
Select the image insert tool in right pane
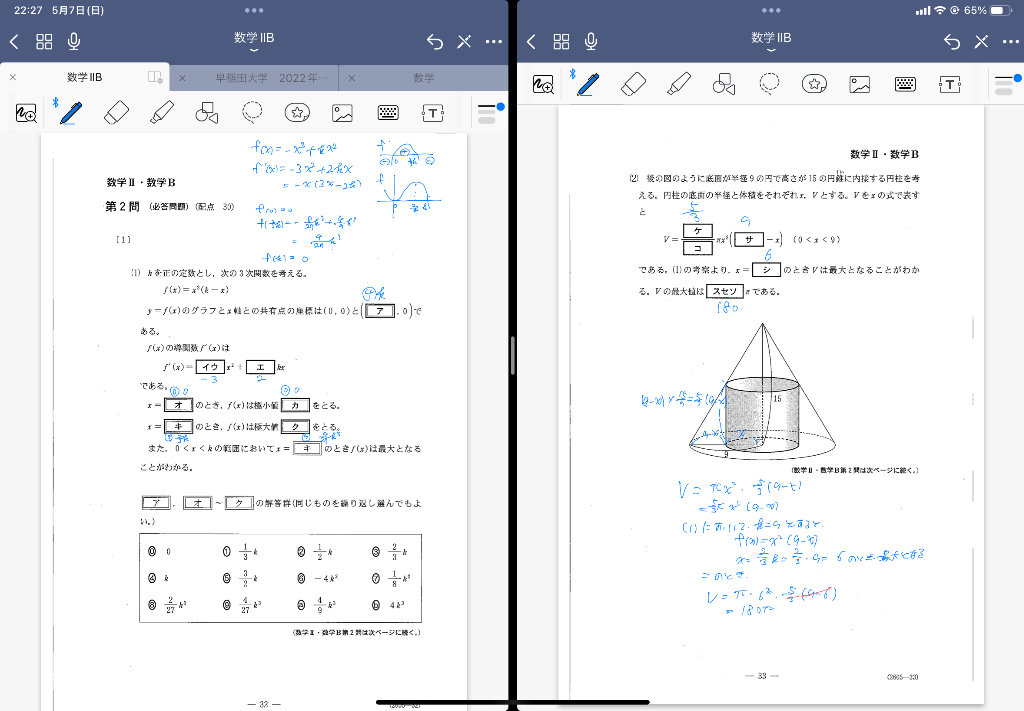860,84
